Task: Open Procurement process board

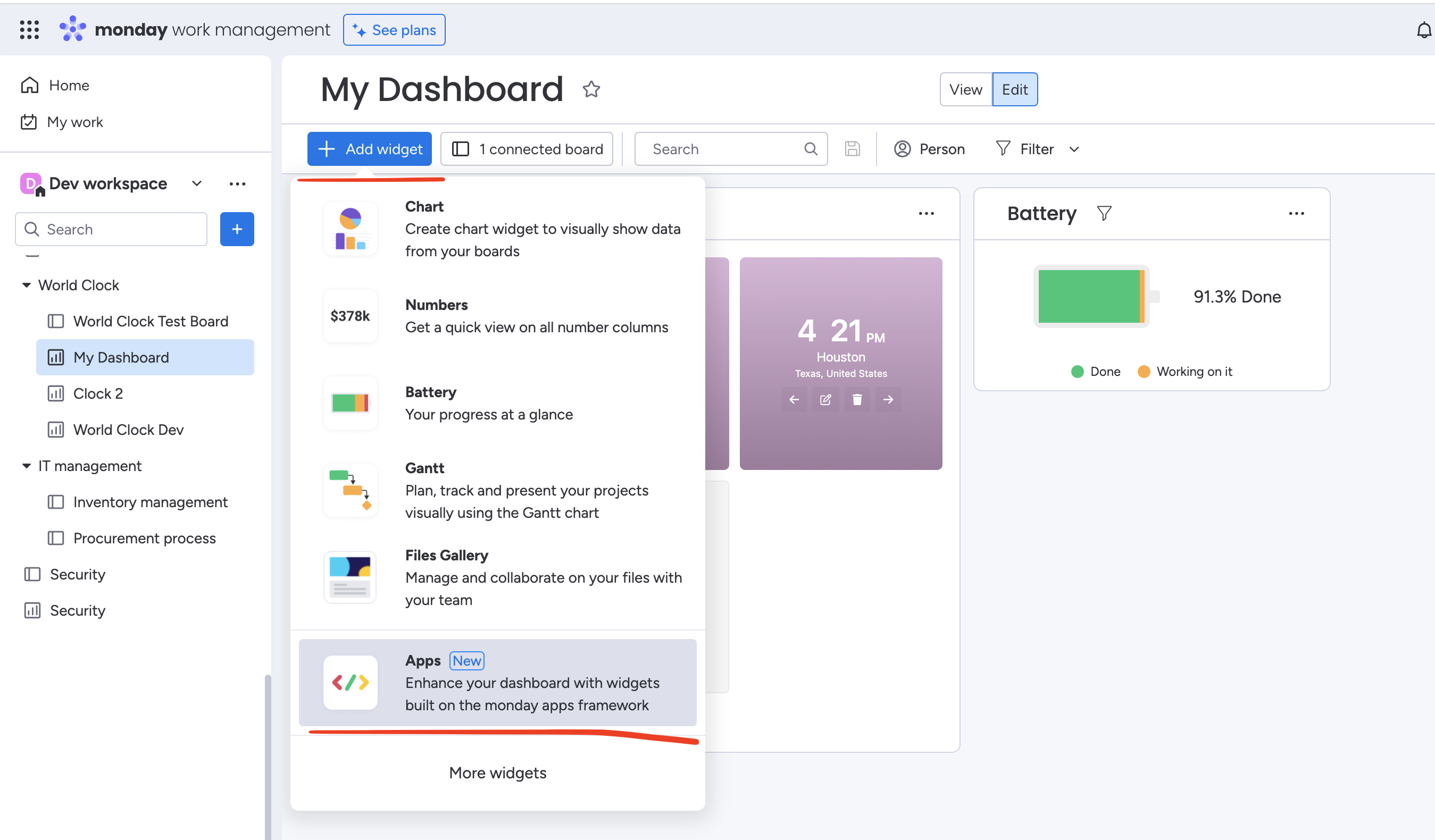Action: (x=145, y=539)
